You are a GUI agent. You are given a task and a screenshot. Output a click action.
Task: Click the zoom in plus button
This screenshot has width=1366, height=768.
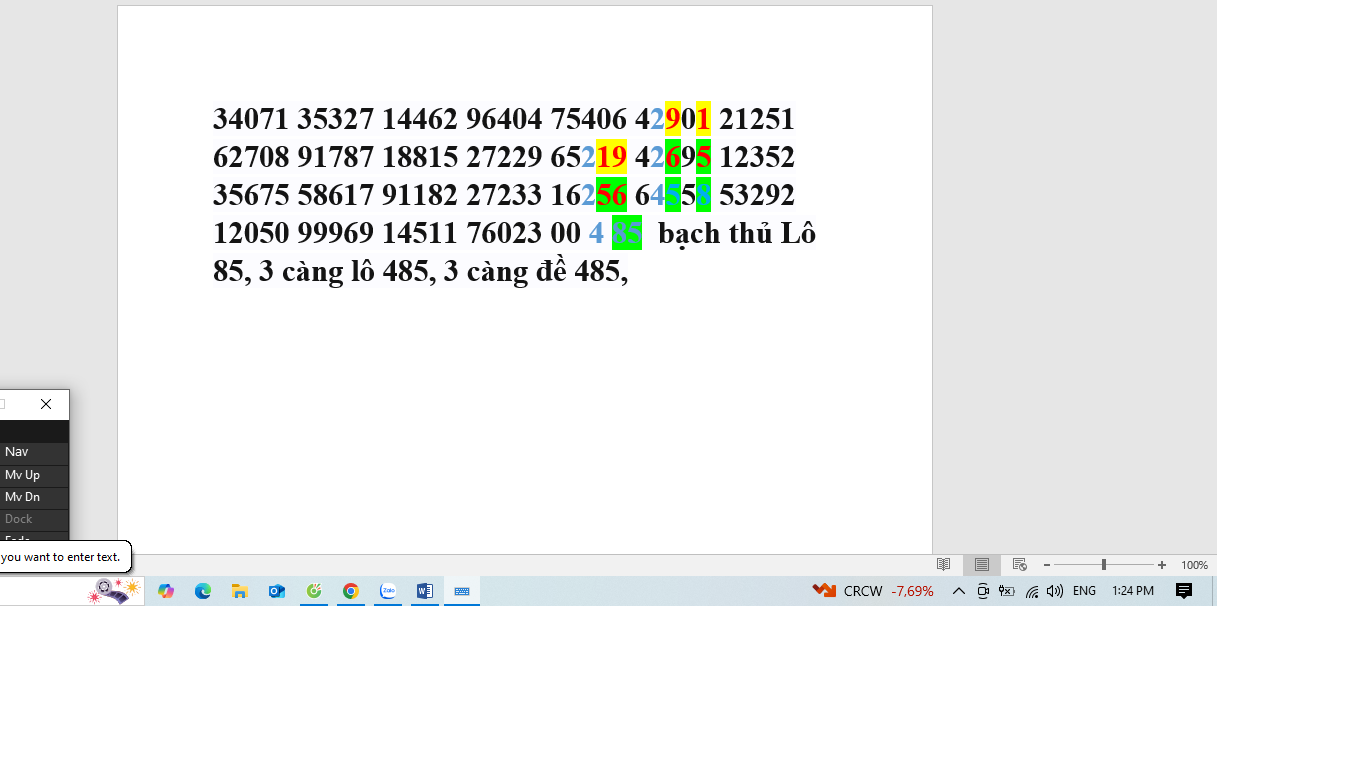[1161, 565]
